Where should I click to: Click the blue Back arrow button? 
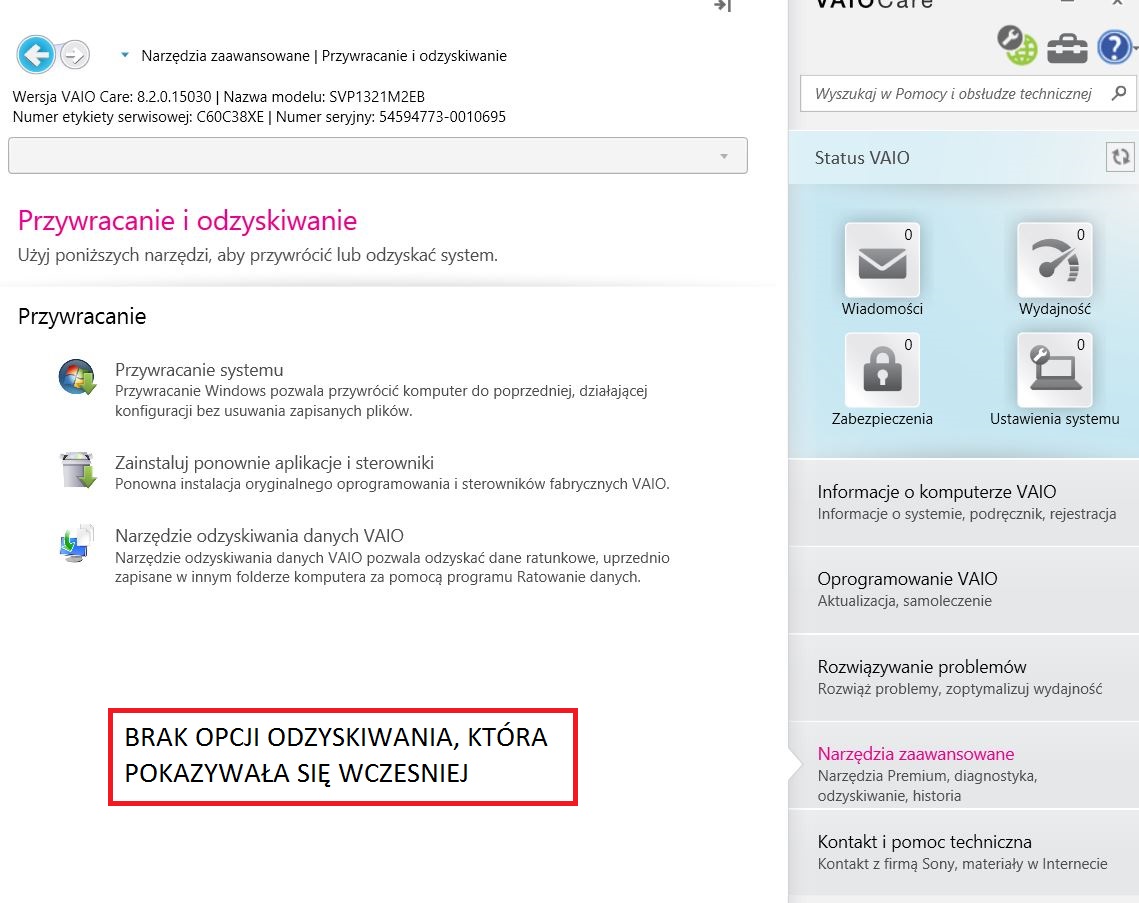tap(36, 54)
